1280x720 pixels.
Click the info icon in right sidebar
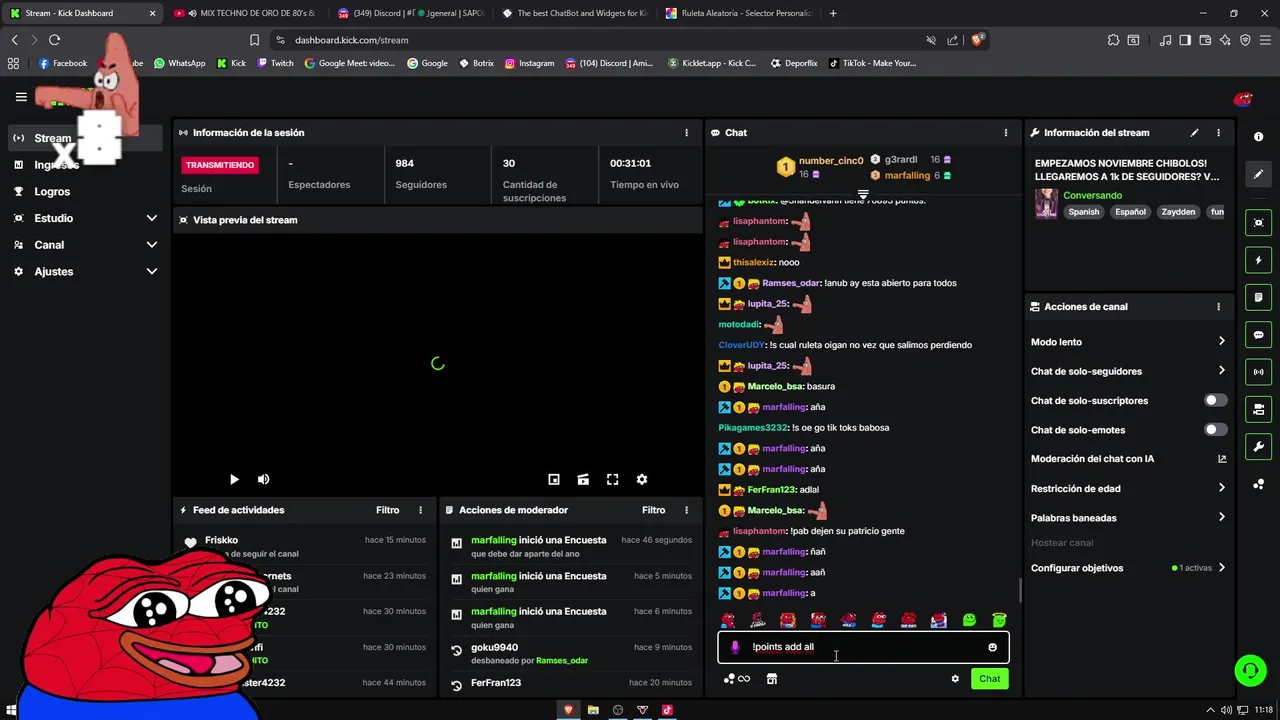(x=1258, y=137)
